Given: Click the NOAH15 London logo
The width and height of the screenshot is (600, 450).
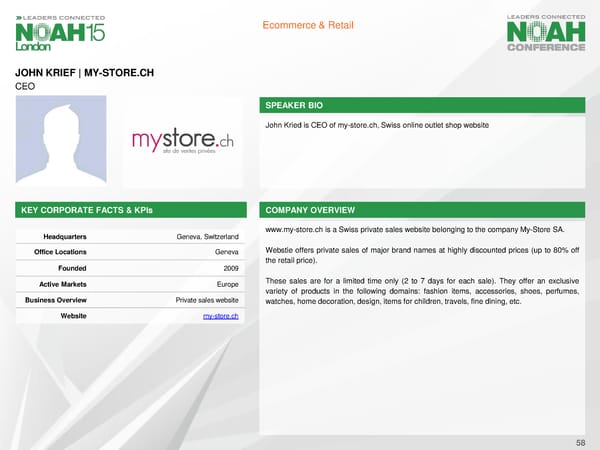Looking at the screenshot, I should [x=59, y=34].
